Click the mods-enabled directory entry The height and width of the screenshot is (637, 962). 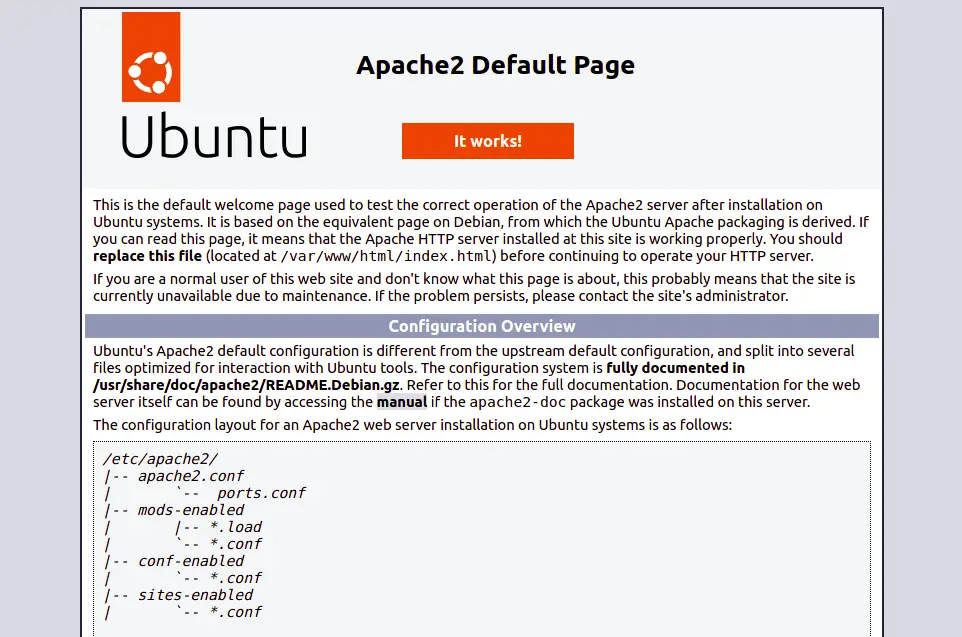click(191, 510)
